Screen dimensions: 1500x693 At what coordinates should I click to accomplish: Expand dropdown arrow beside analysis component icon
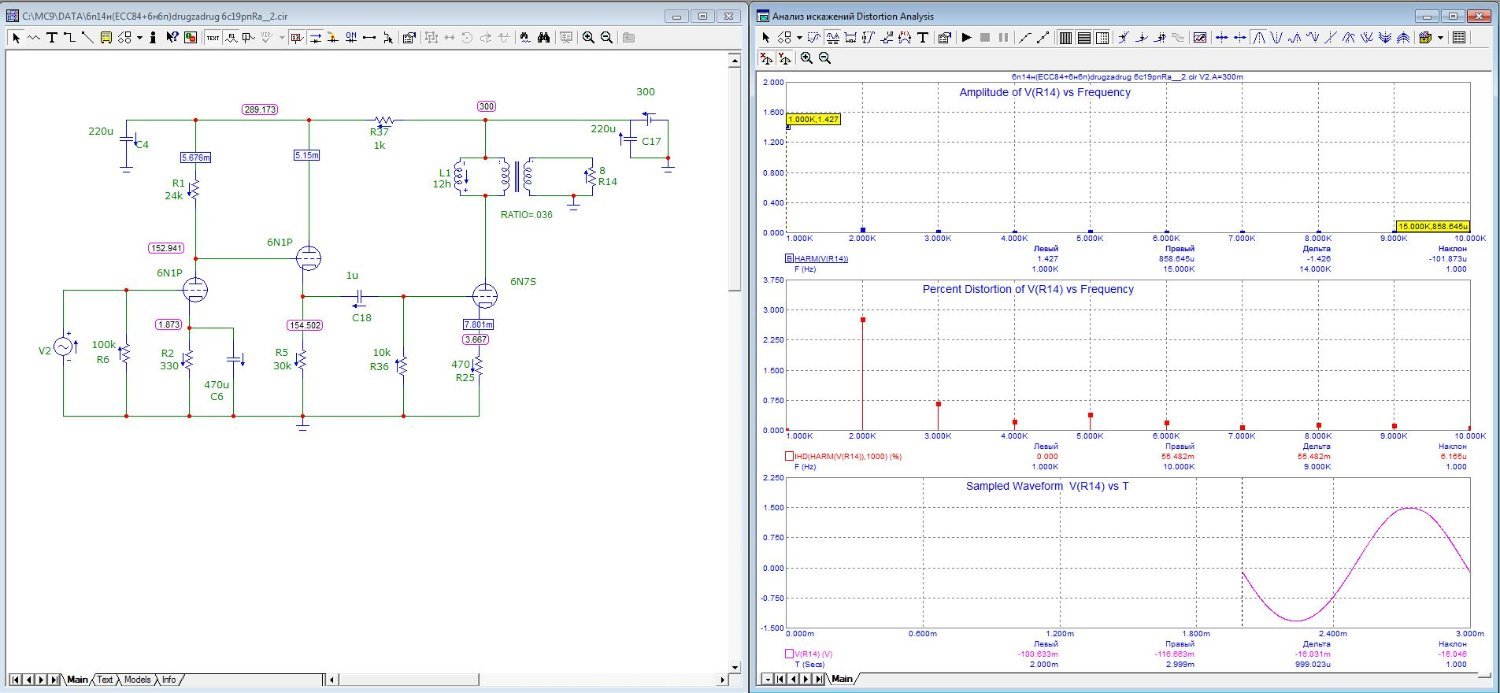coord(799,38)
